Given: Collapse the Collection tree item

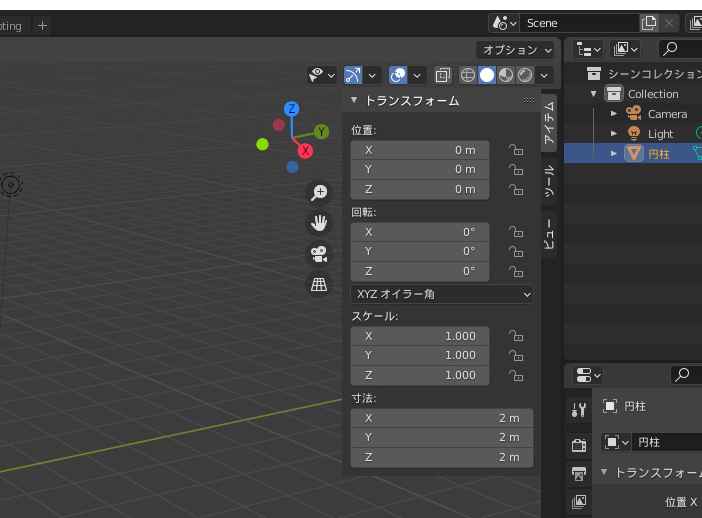Looking at the screenshot, I should point(593,94).
